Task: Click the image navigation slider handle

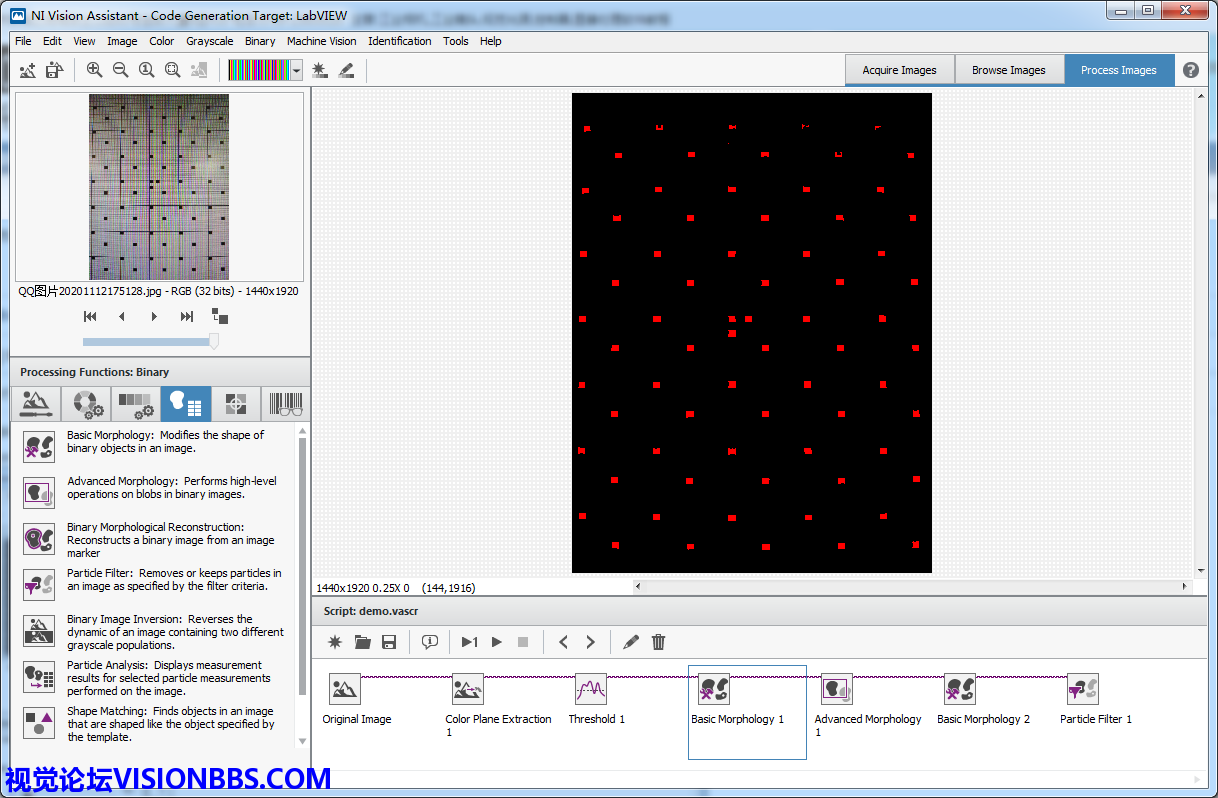Action: click(213, 342)
